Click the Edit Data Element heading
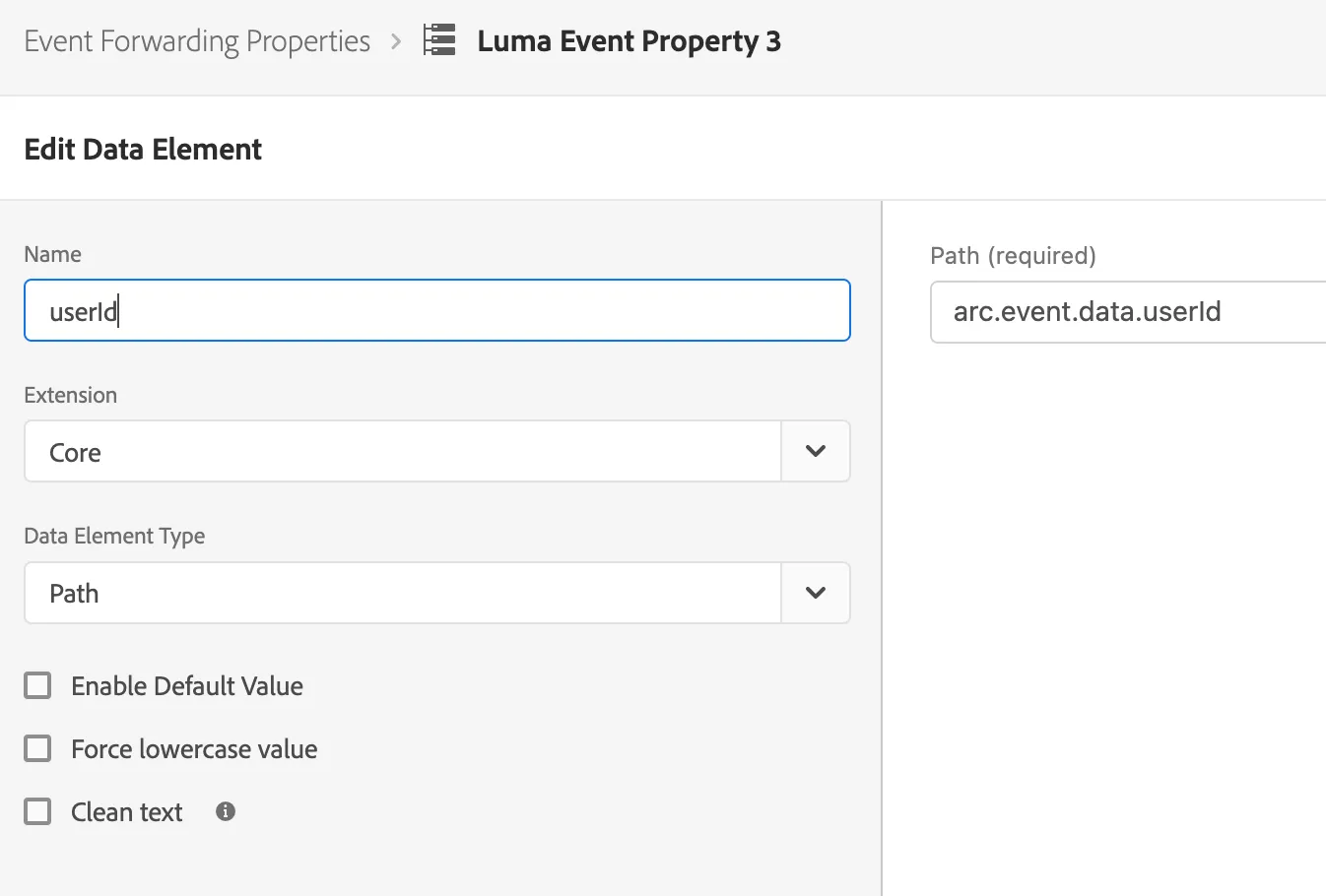1326x896 pixels. 143,150
